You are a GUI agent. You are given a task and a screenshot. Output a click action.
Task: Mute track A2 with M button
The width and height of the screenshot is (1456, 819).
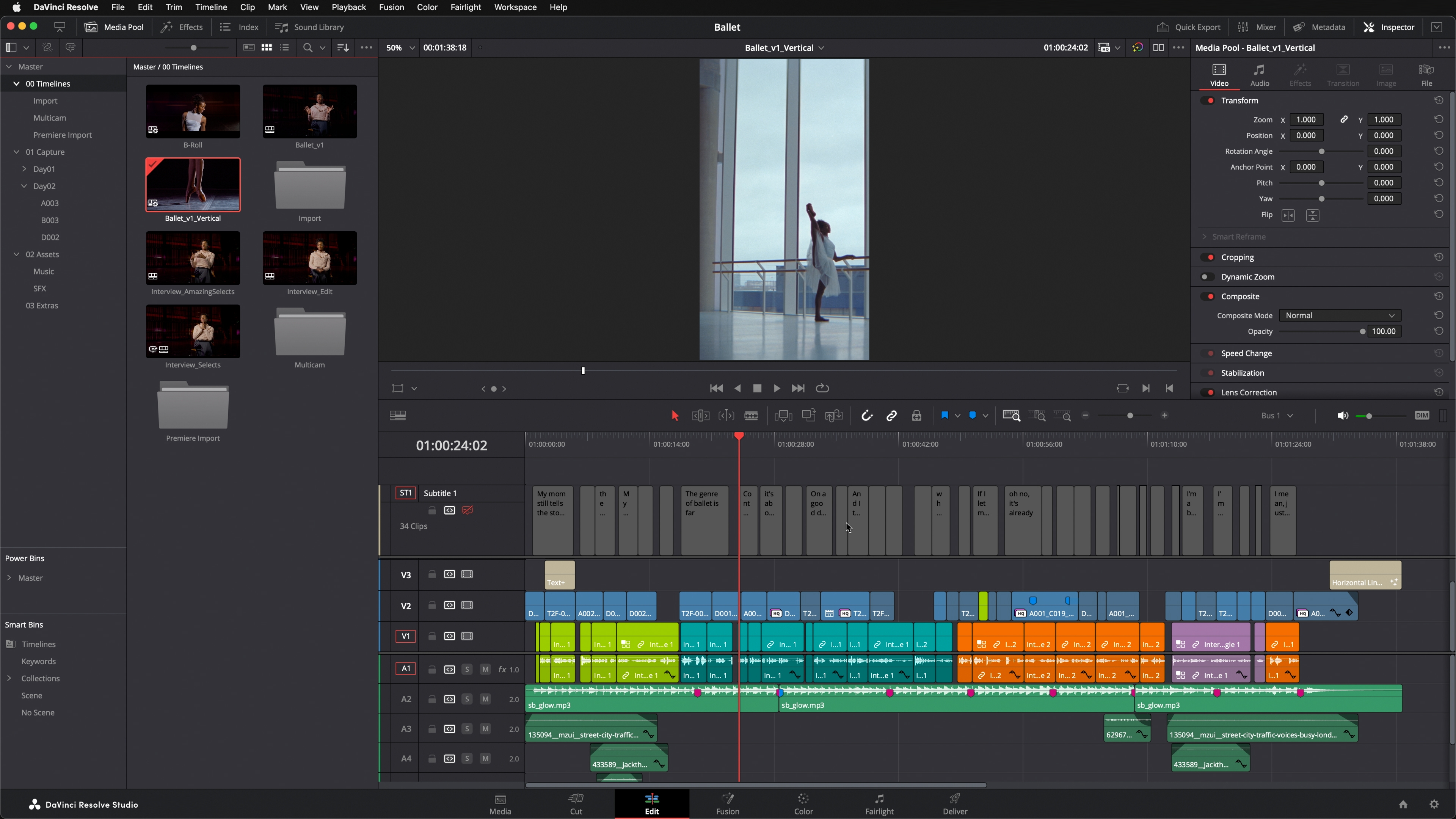click(x=485, y=699)
